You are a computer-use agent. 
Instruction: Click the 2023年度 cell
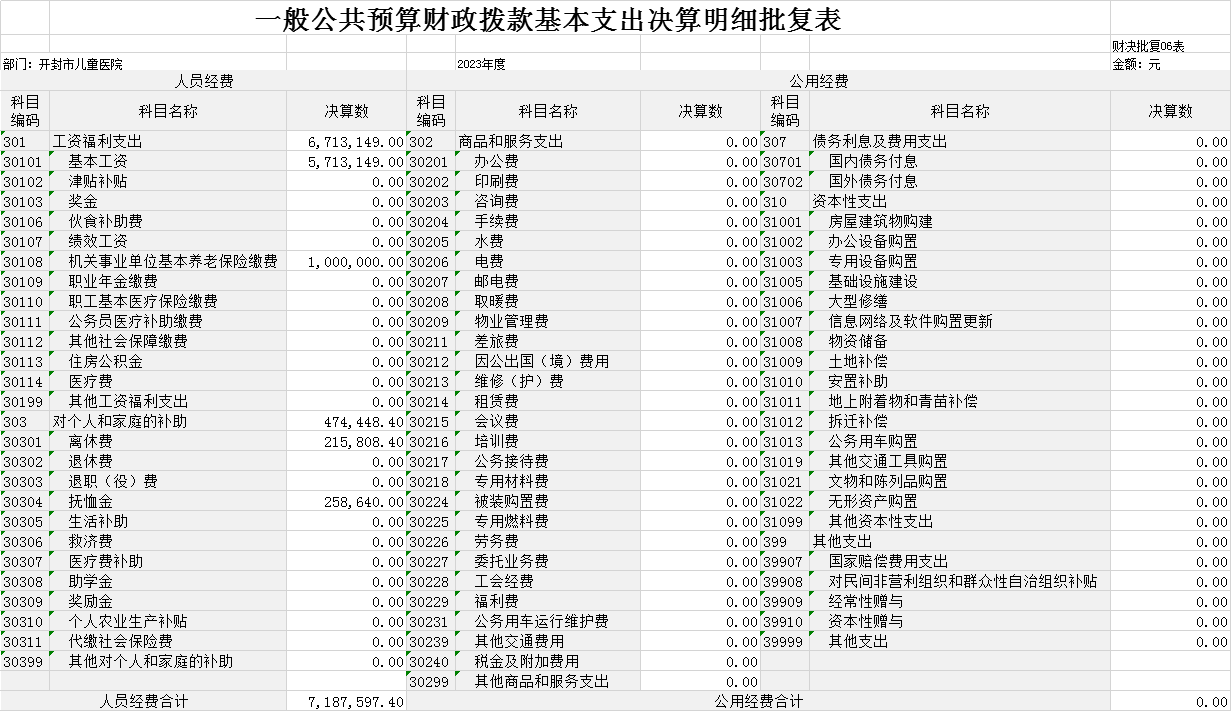pyautogui.click(x=481, y=64)
